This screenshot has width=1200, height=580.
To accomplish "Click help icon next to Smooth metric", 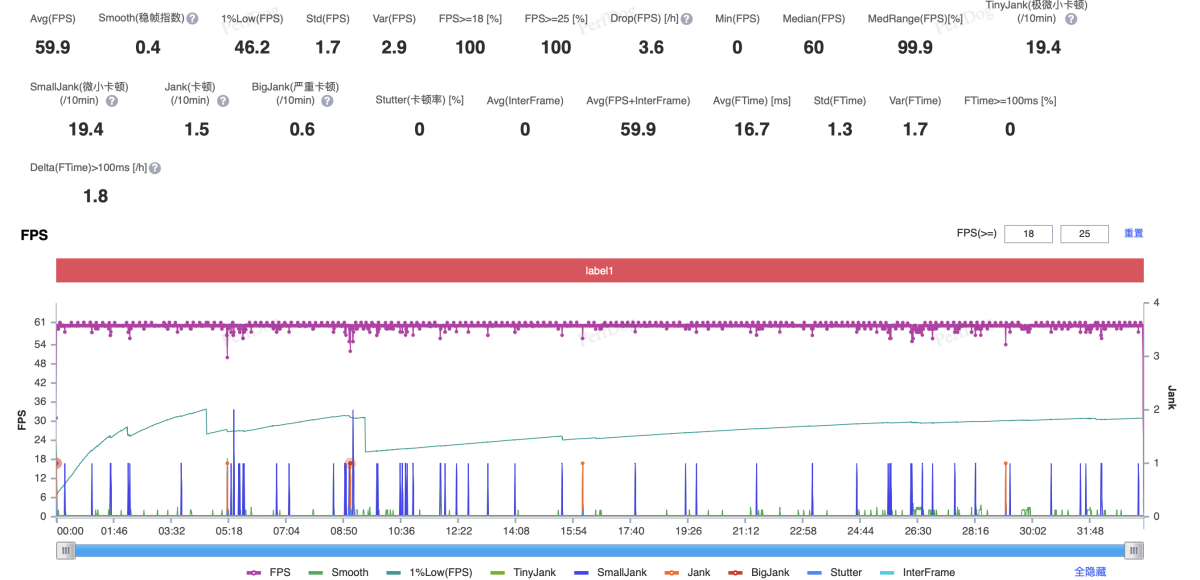I will tap(192, 19).
